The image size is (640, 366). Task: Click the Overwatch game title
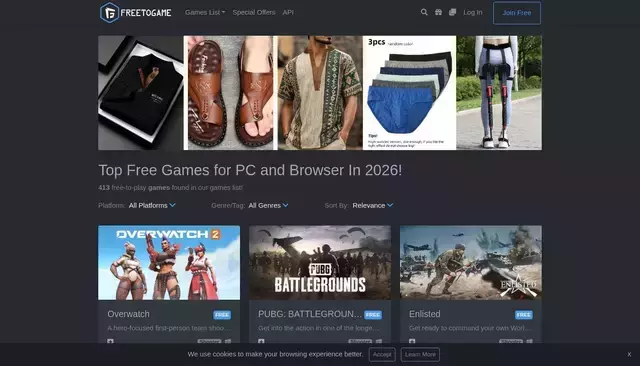pos(128,314)
